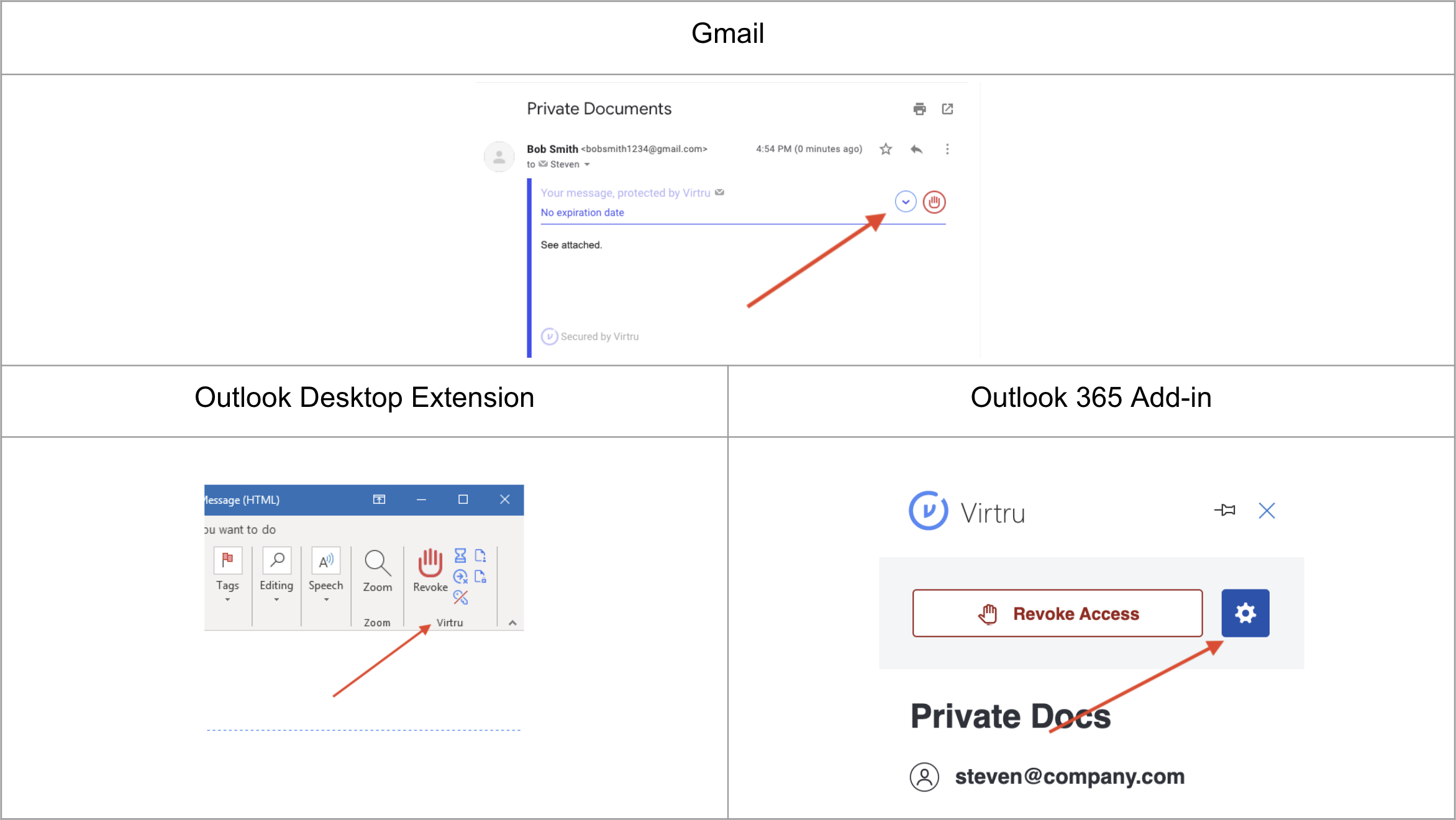
Task: Close the Outlook Message window
Action: [x=505, y=499]
